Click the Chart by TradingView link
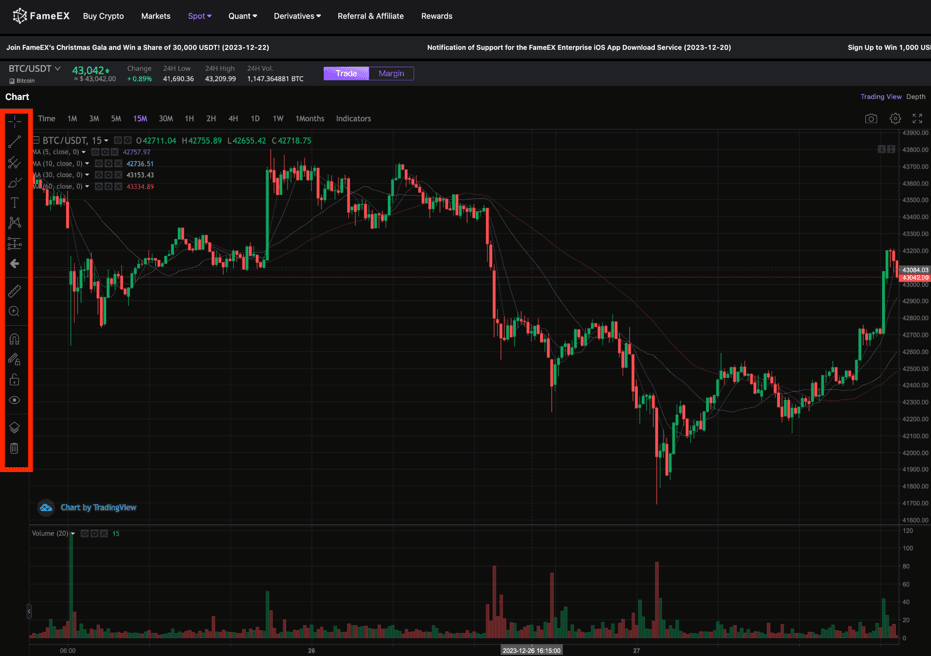 point(98,508)
